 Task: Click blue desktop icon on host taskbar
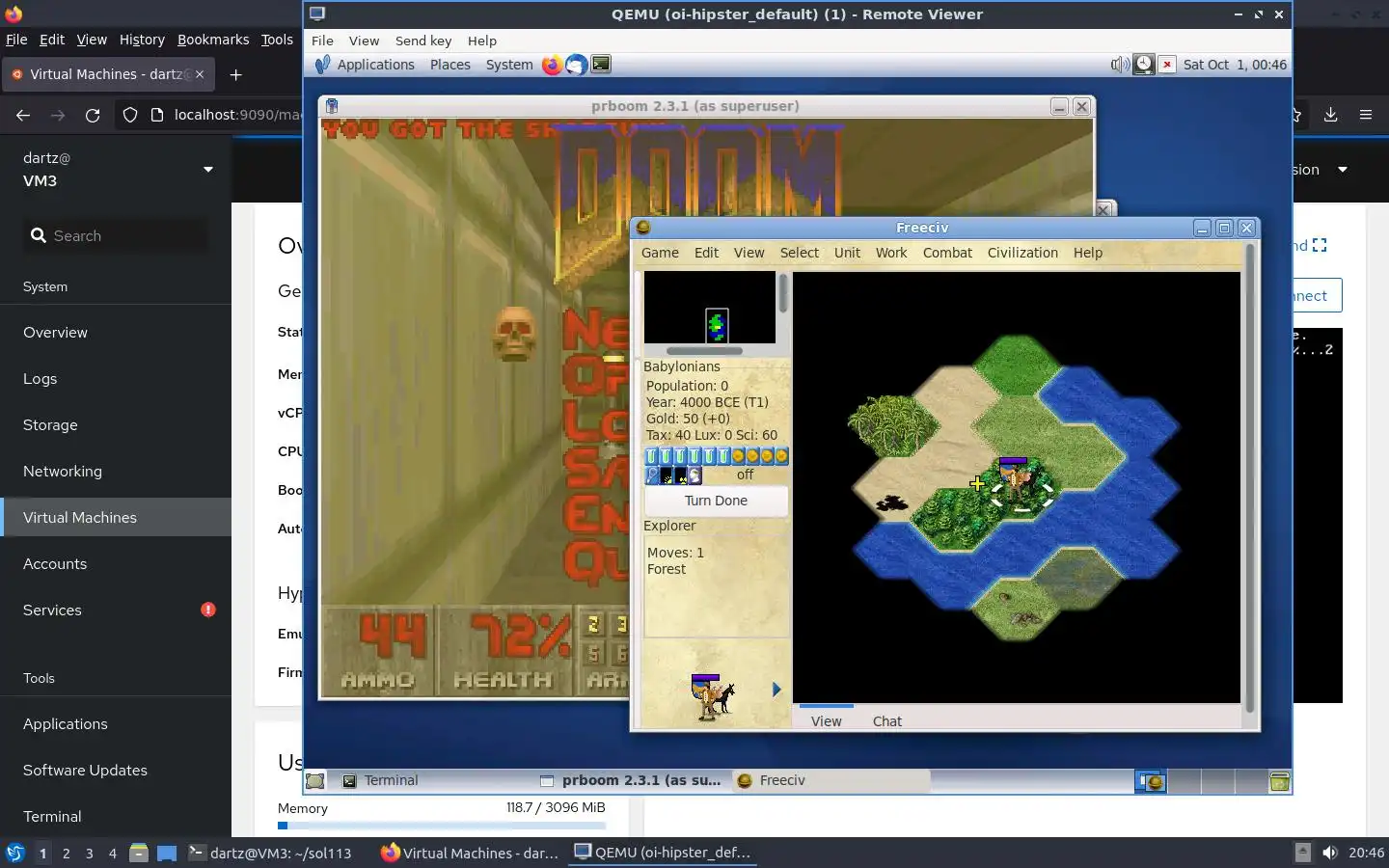click(x=167, y=853)
